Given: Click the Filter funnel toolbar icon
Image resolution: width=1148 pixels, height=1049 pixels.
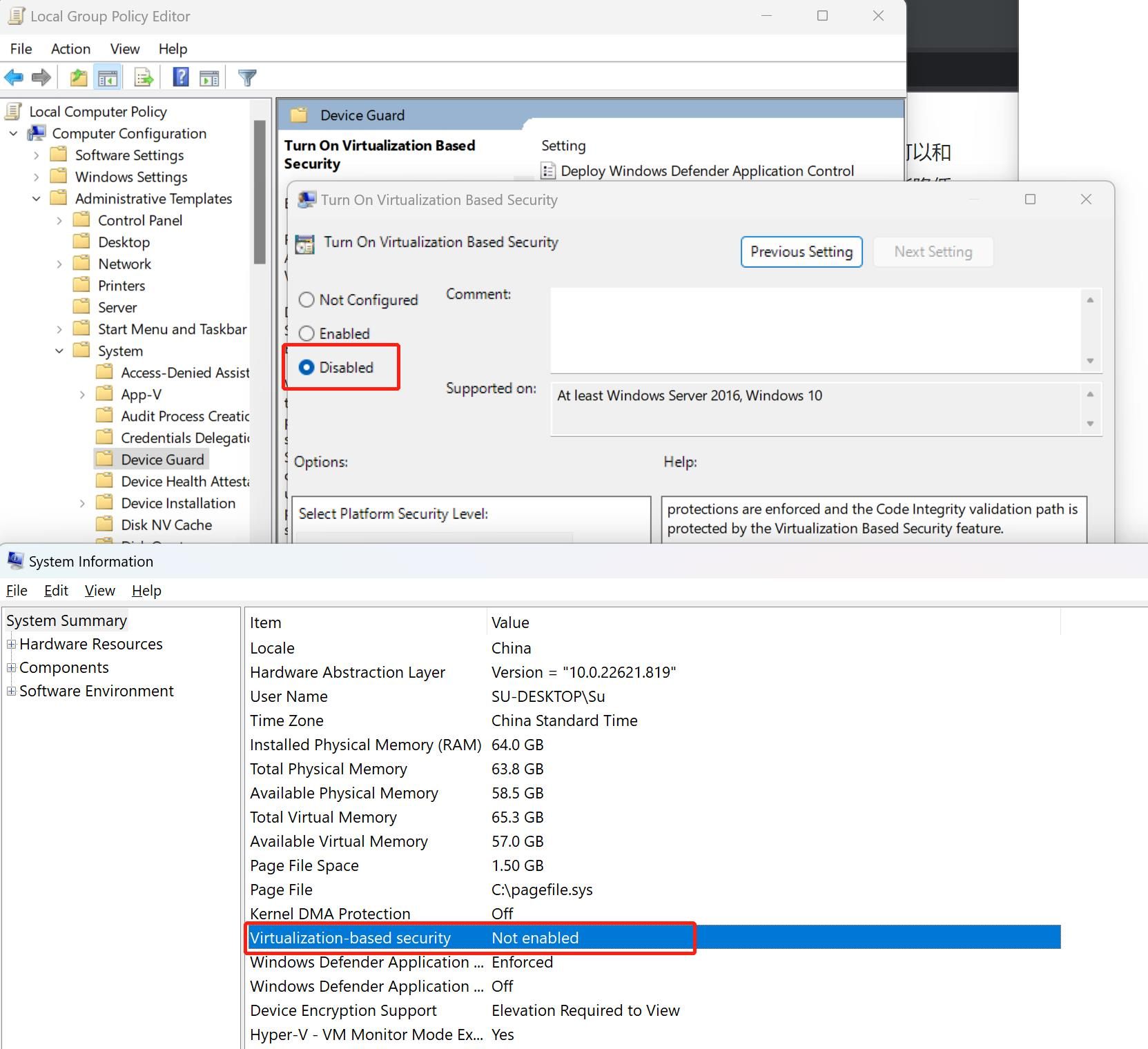Looking at the screenshot, I should 247,77.
